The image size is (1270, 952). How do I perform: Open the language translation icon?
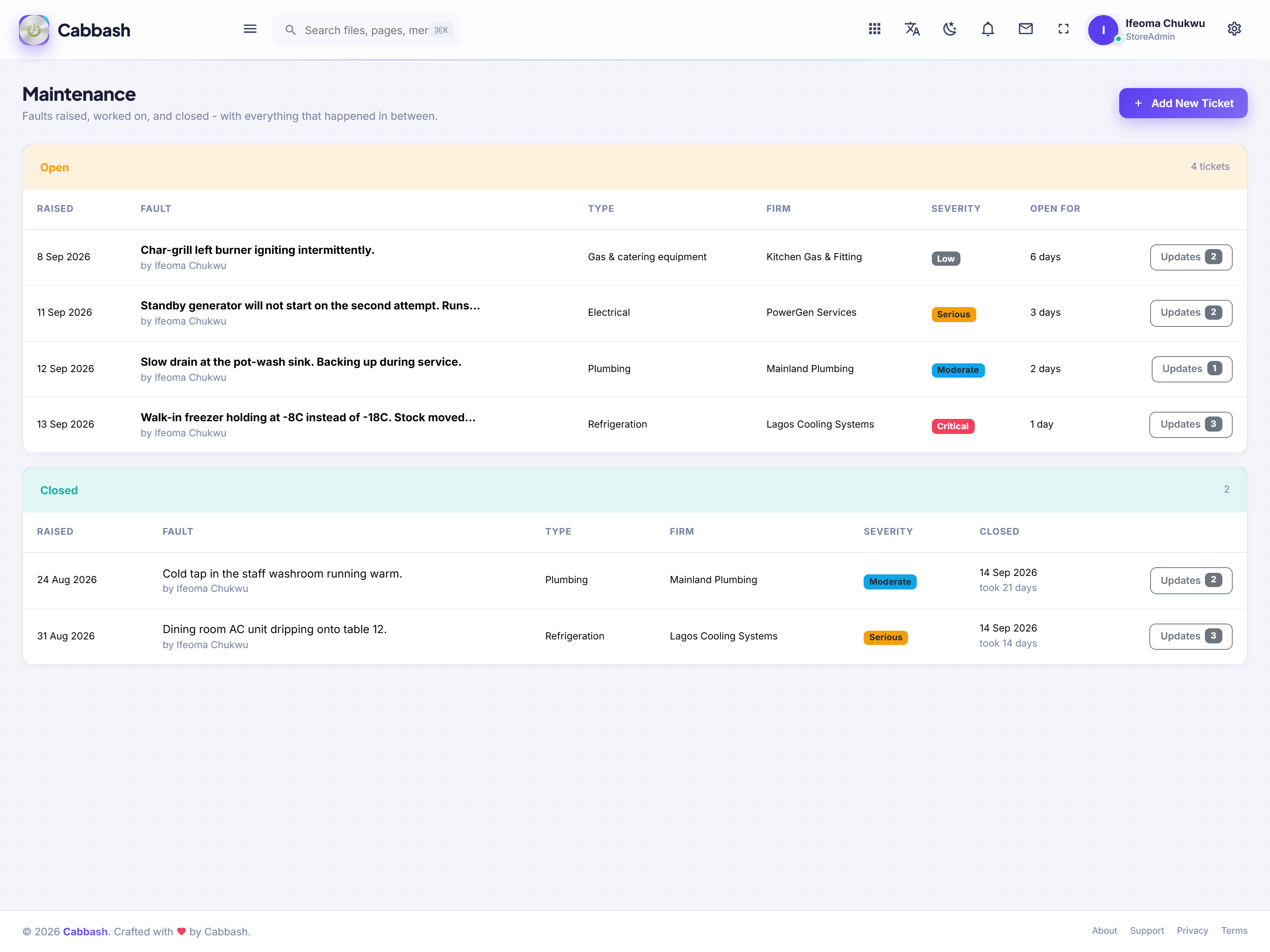[912, 29]
